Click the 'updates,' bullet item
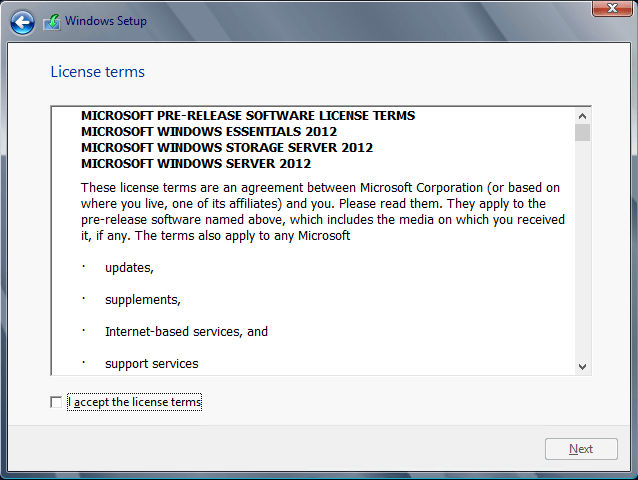The image size is (638, 480). tap(129, 268)
